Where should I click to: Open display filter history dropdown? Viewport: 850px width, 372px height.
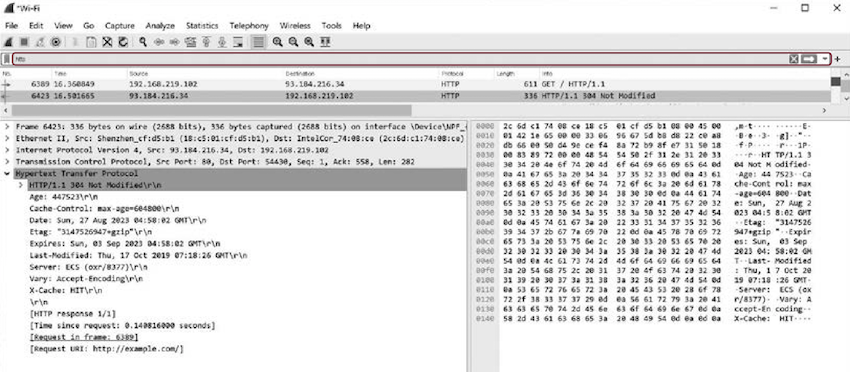click(825, 59)
